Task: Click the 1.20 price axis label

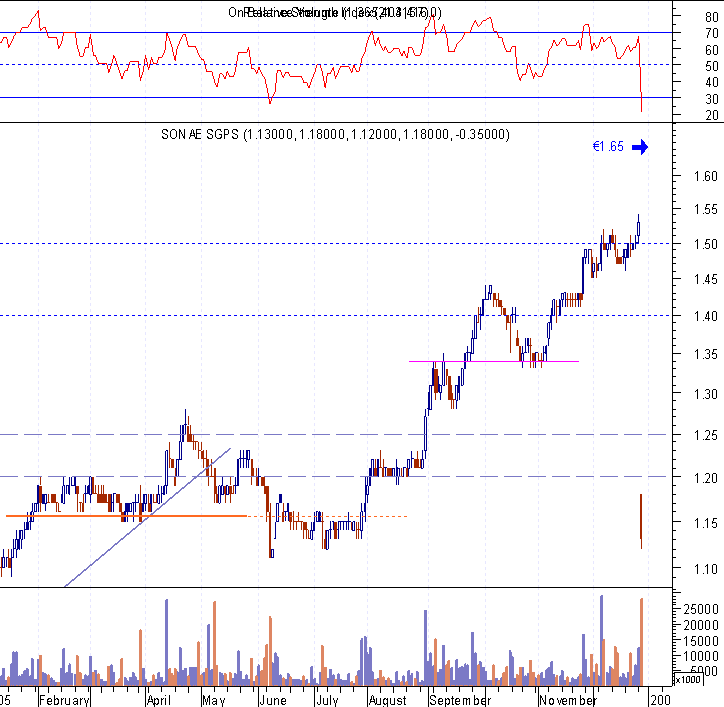Action: point(706,477)
